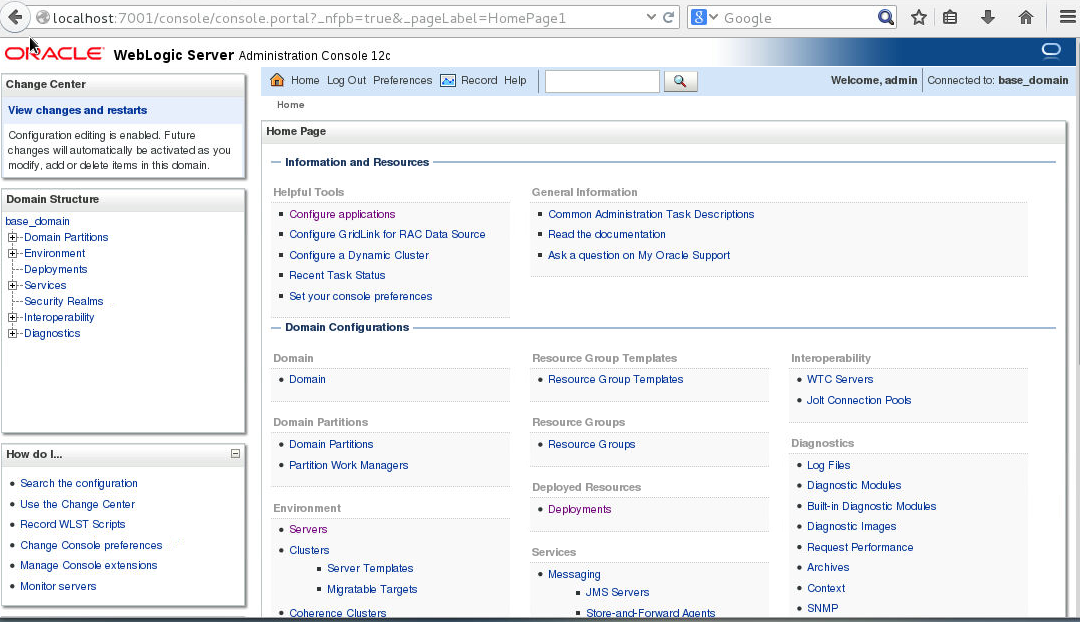
Task: Open the WTC Servers link
Action: point(840,379)
